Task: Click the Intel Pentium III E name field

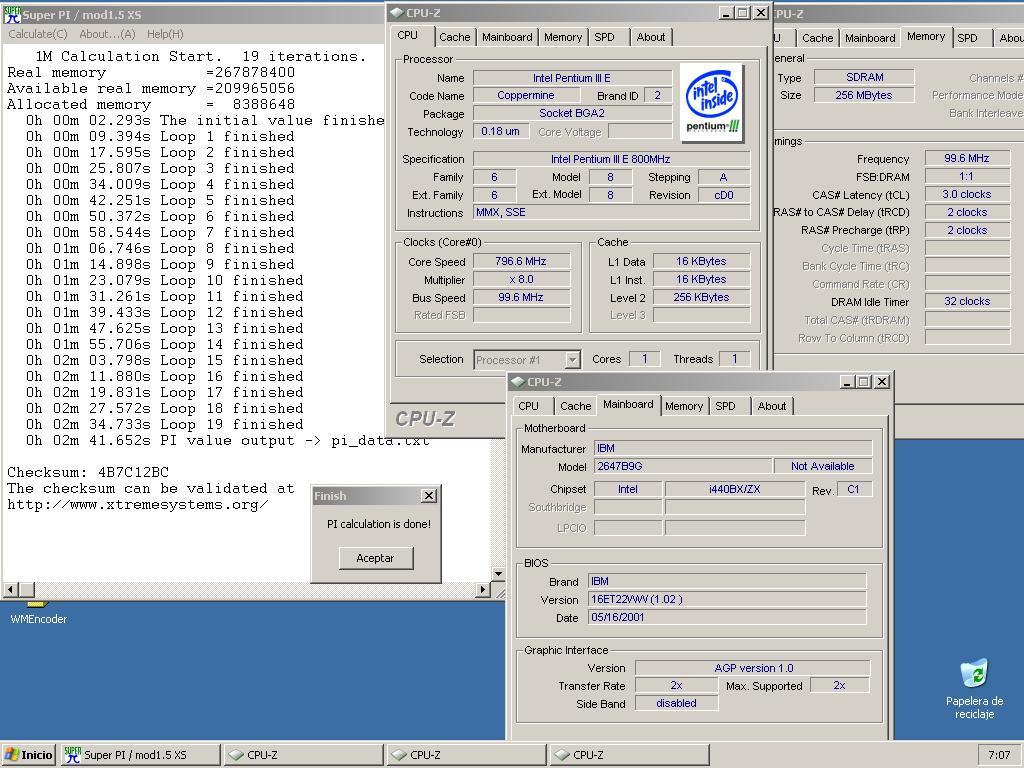Action: [x=572, y=78]
